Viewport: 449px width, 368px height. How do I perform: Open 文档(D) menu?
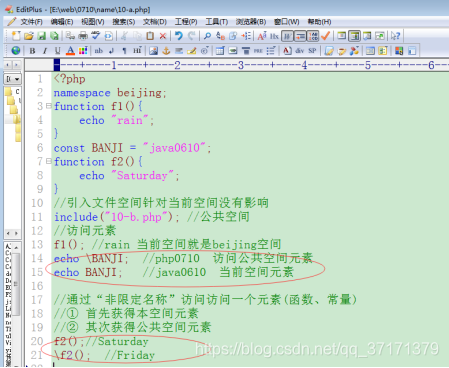click(155, 22)
